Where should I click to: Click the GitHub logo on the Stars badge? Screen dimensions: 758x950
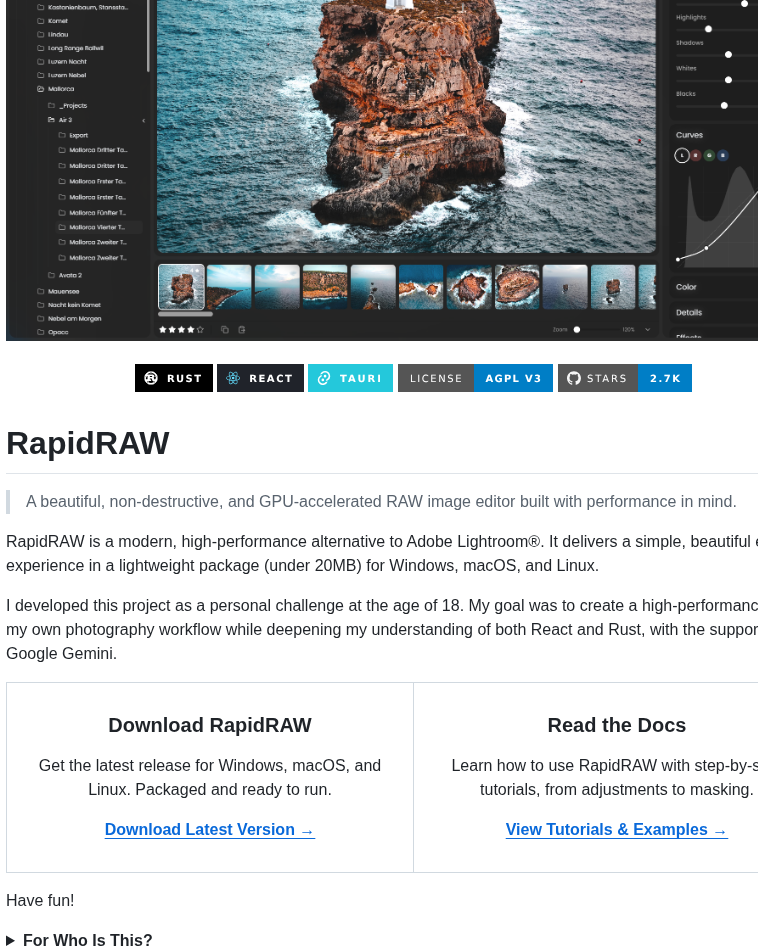click(x=574, y=378)
